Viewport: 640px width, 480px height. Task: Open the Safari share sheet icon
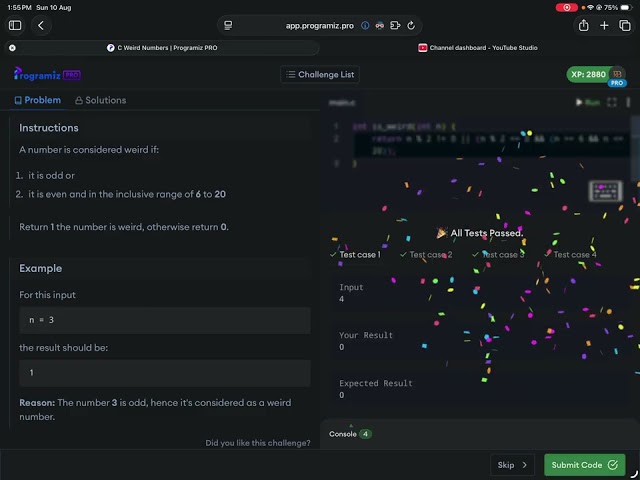(583, 25)
